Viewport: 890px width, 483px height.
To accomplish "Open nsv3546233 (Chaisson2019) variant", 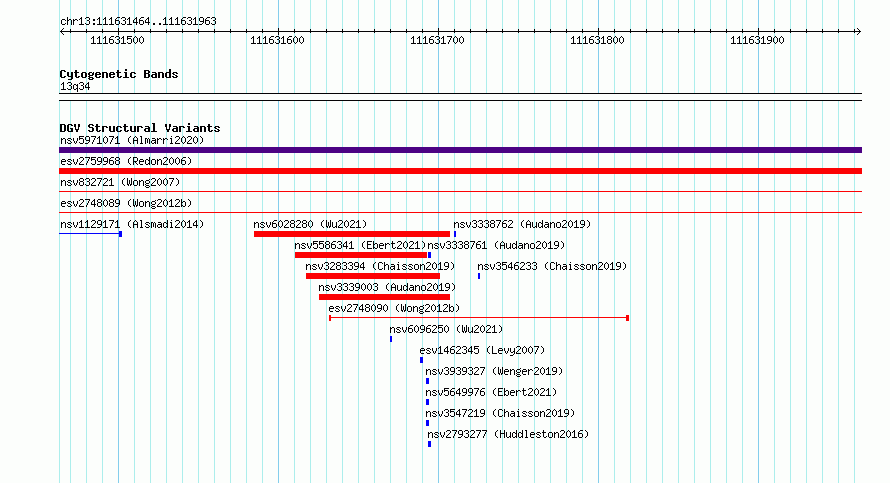I will [552, 266].
